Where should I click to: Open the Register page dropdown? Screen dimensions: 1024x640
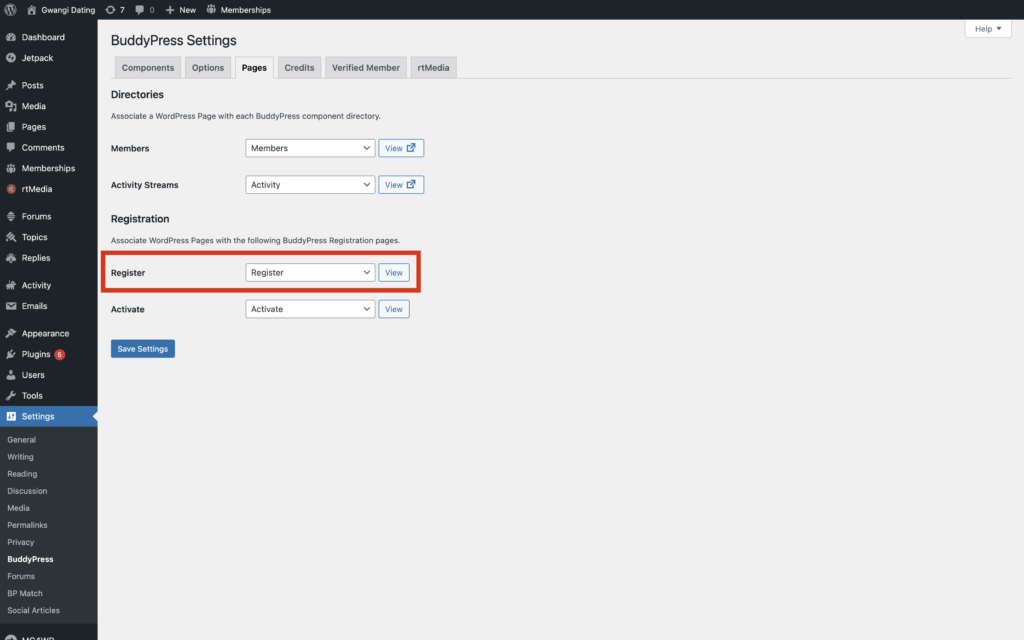click(x=310, y=272)
